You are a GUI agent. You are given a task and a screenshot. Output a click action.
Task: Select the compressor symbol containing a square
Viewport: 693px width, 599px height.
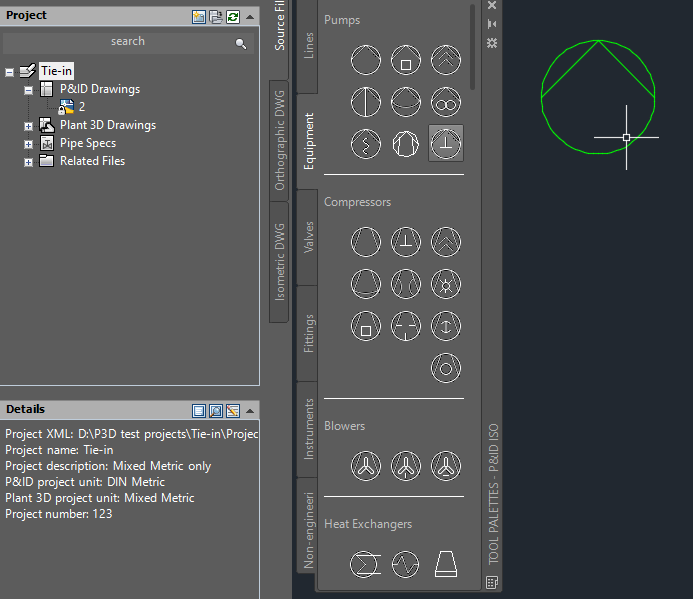click(366, 326)
